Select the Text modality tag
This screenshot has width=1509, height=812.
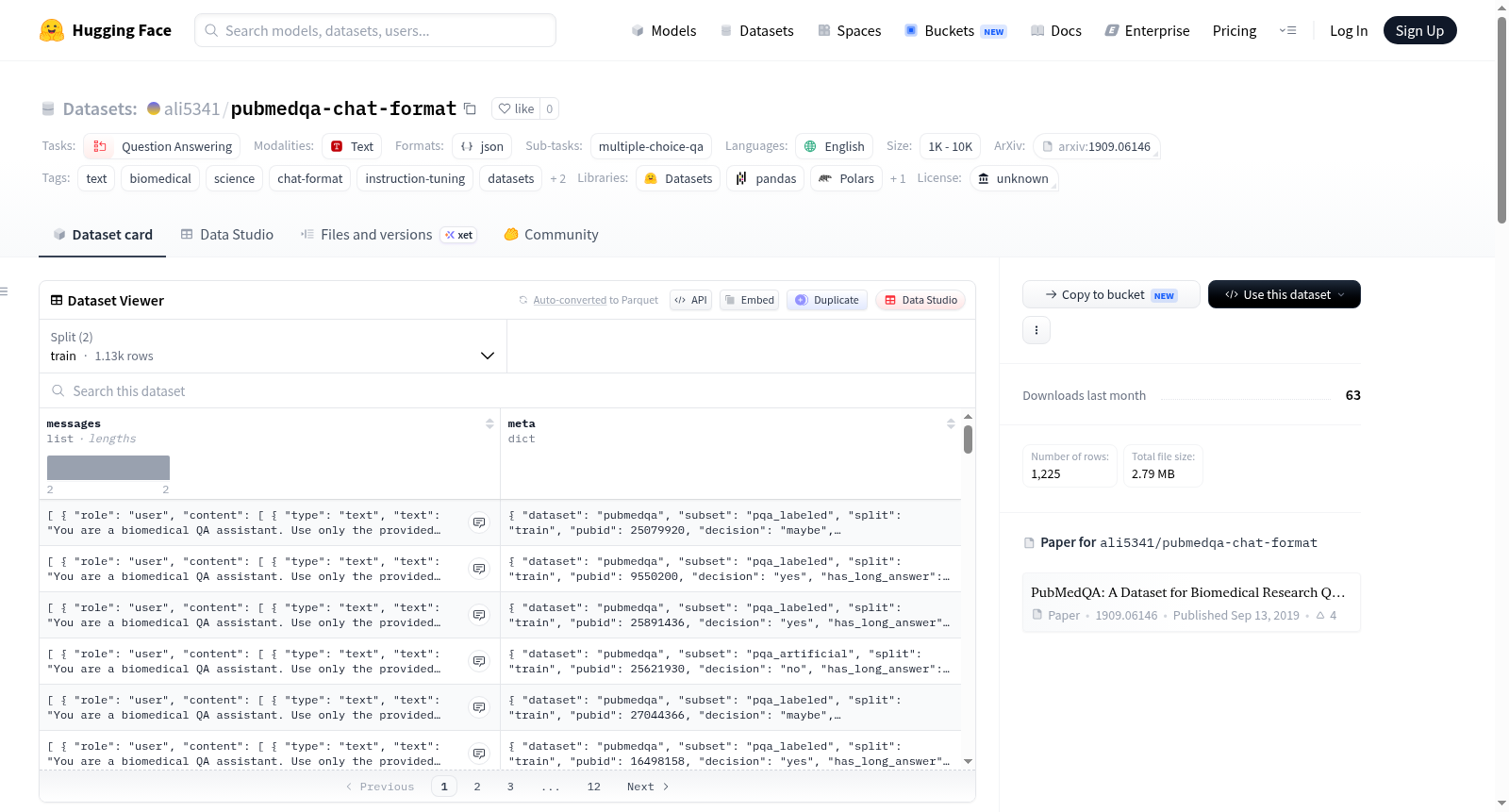click(x=352, y=146)
